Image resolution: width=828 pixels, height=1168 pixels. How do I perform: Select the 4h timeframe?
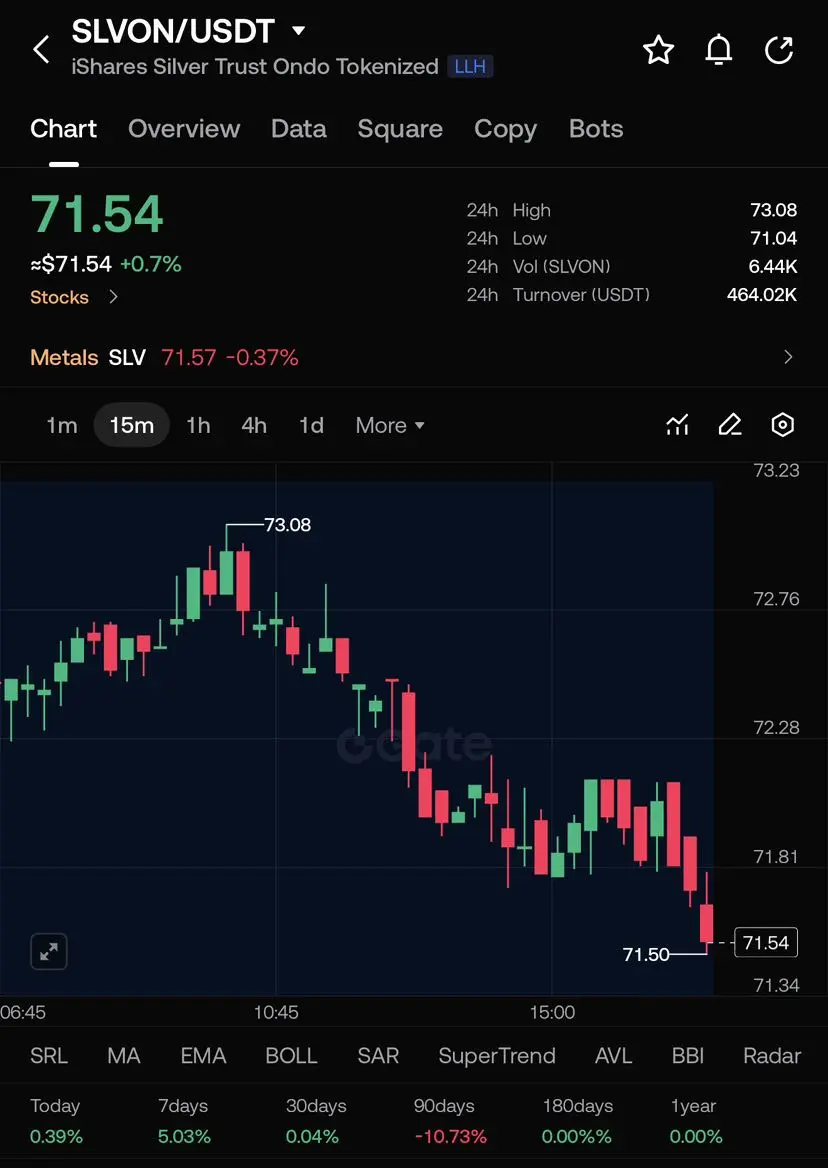[254, 425]
